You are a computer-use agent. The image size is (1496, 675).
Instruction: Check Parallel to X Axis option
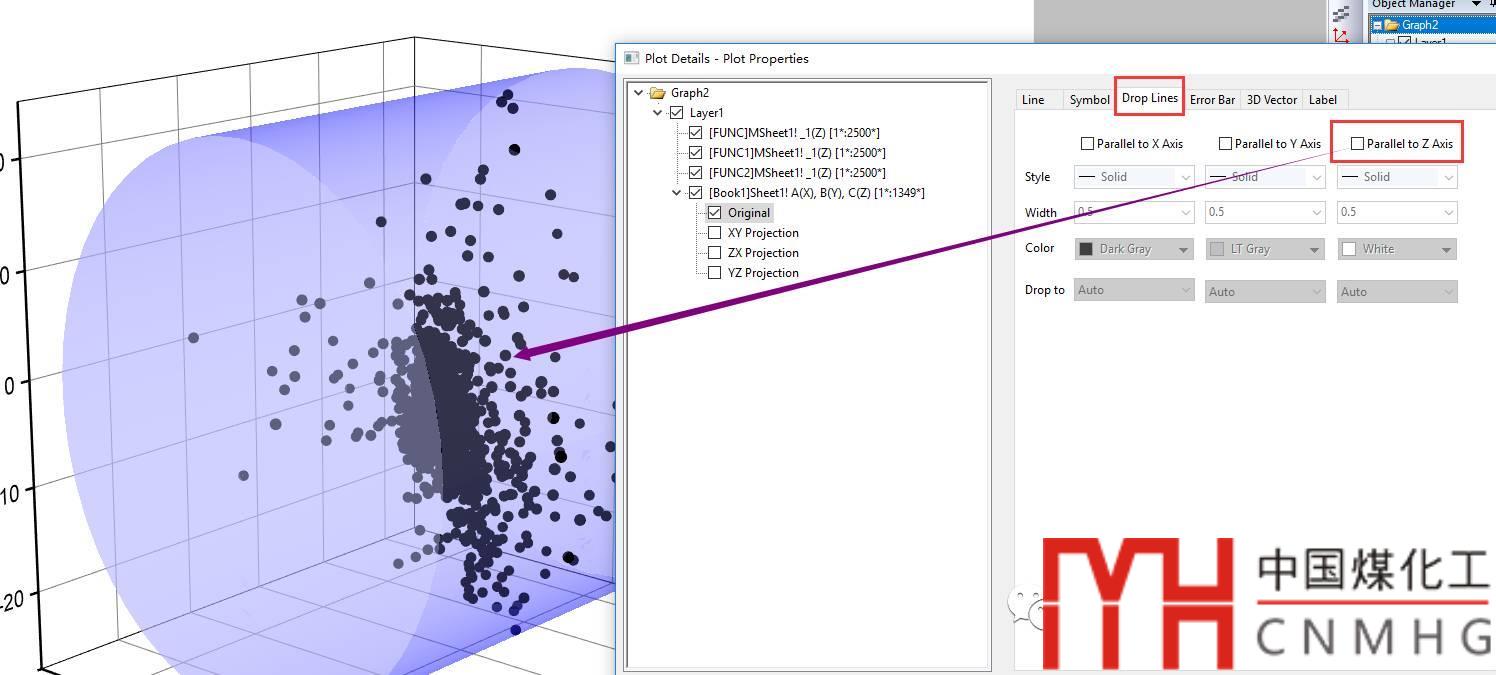click(x=1087, y=144)
